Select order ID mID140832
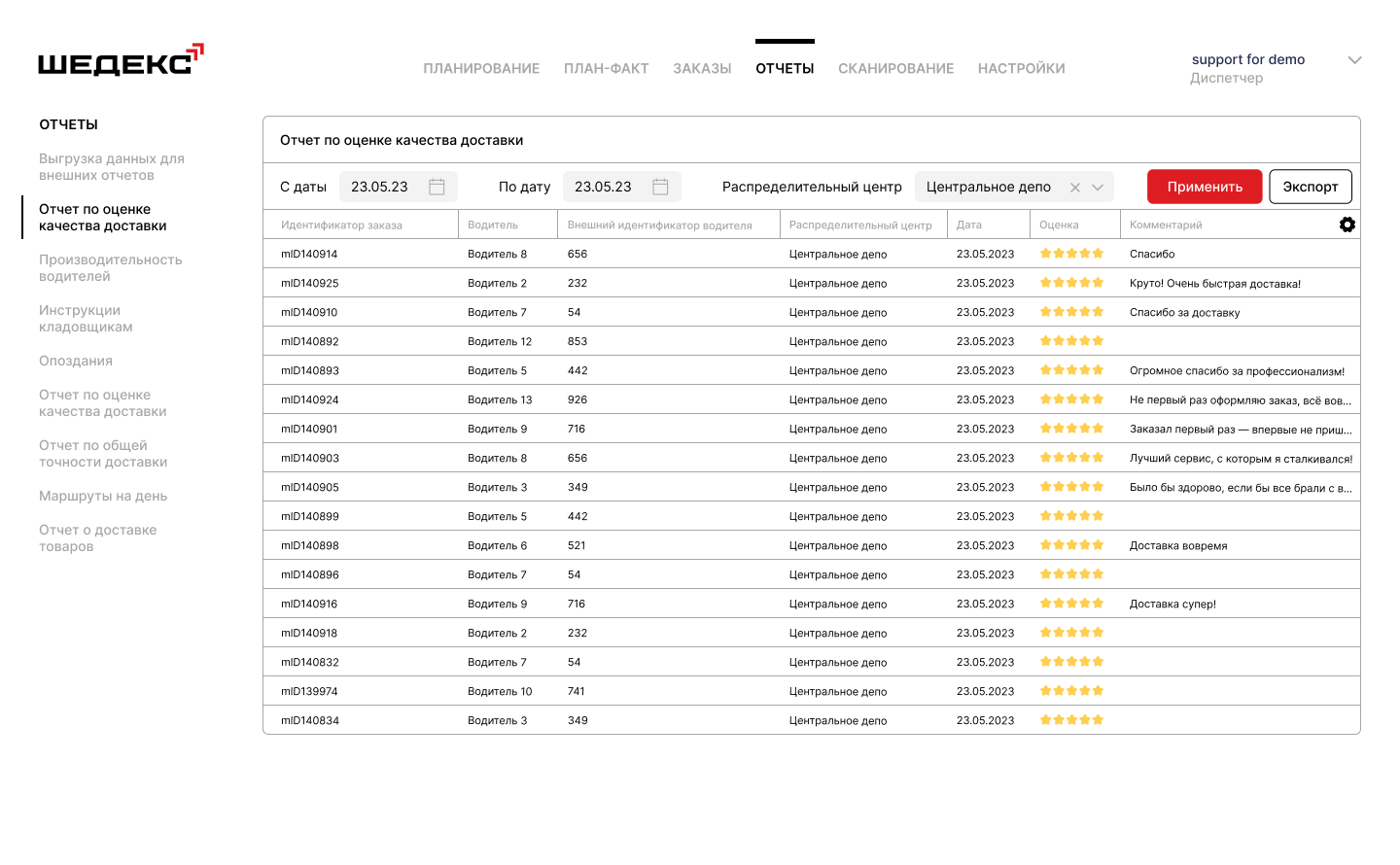 [310, 662]
